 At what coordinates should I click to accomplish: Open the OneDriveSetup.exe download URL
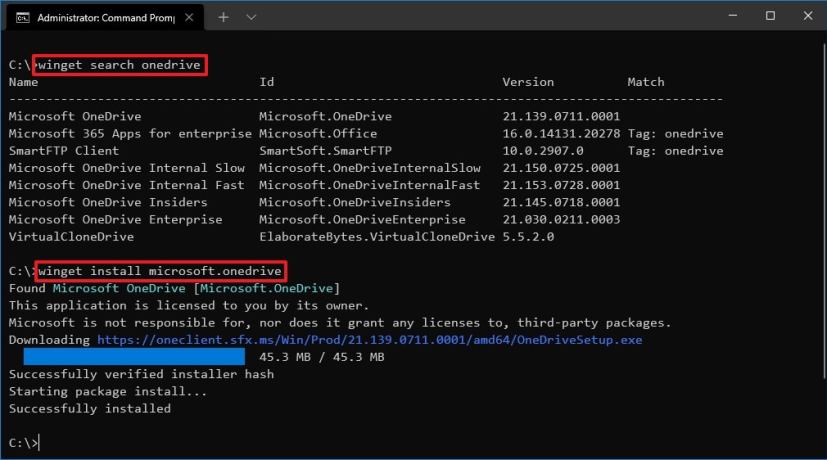[x=369, y=340]
